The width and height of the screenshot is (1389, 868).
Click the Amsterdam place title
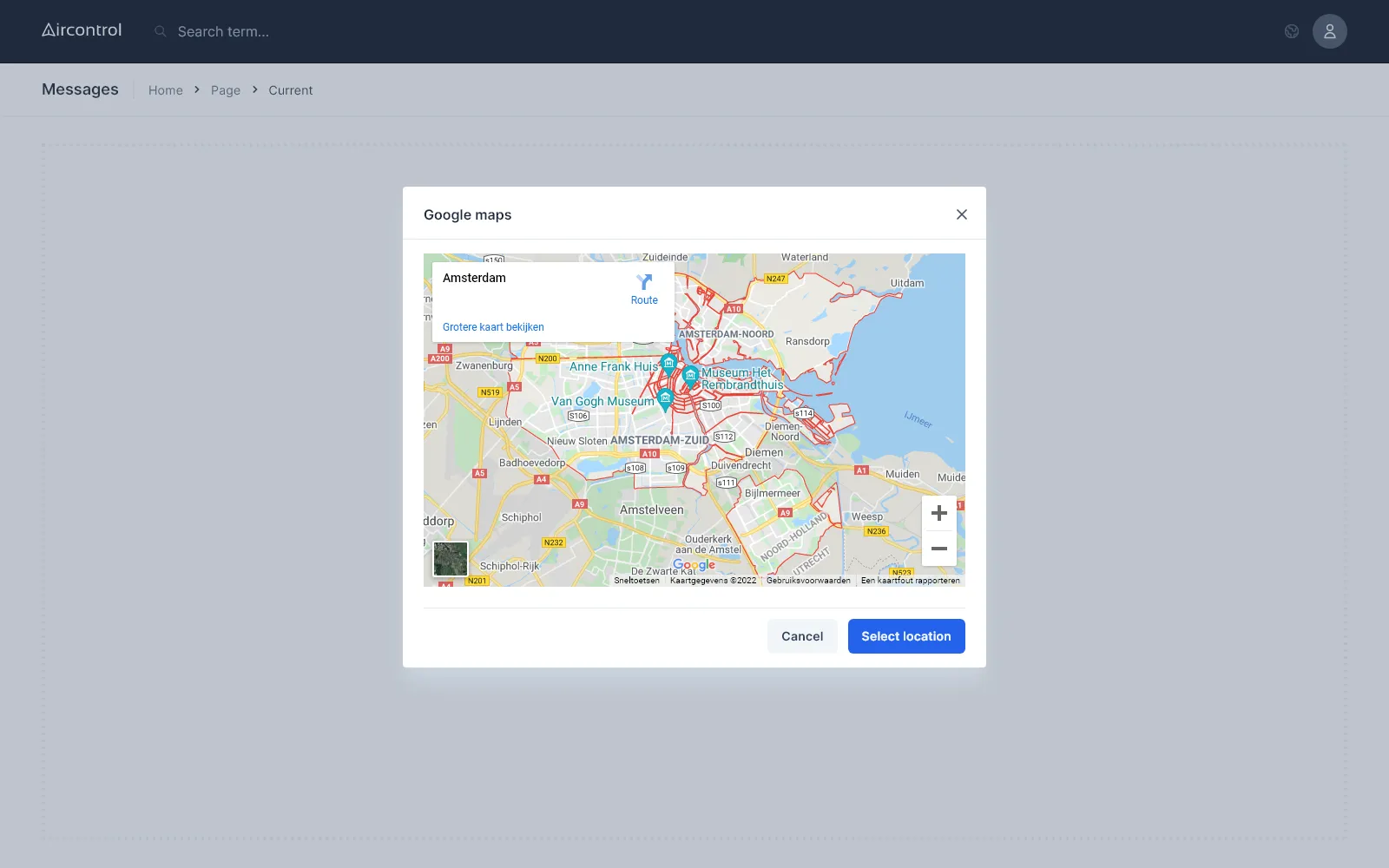click(474, 278)
